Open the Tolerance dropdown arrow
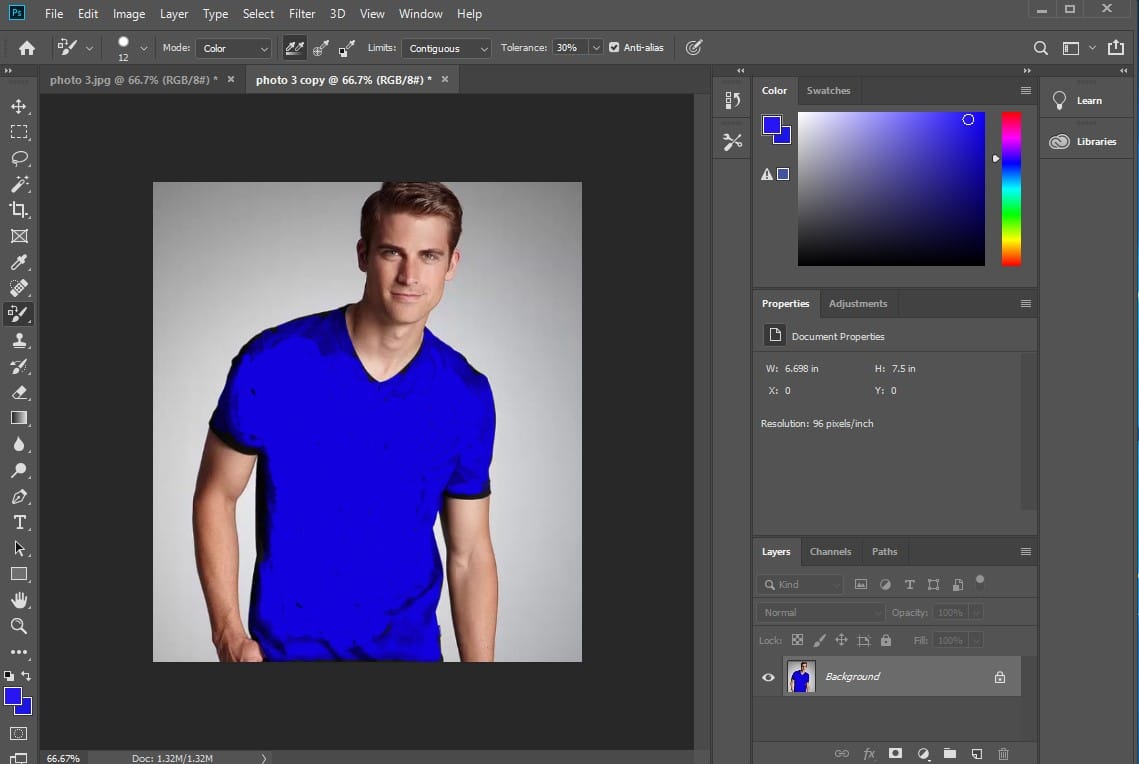Screen dimensions: 1139x764 [x=596, y=47]
